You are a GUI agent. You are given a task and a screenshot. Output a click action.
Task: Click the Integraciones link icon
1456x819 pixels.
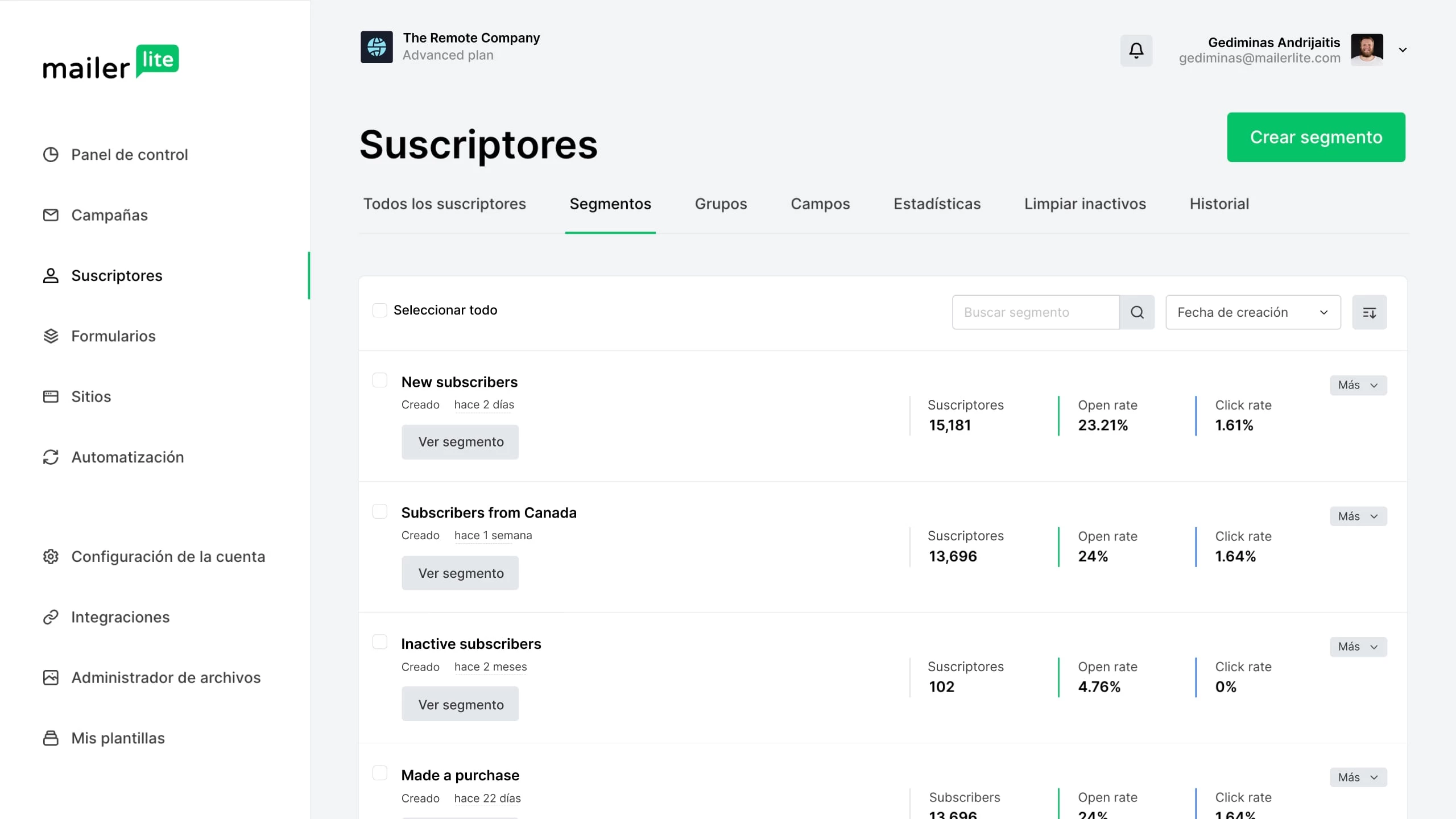51,617
